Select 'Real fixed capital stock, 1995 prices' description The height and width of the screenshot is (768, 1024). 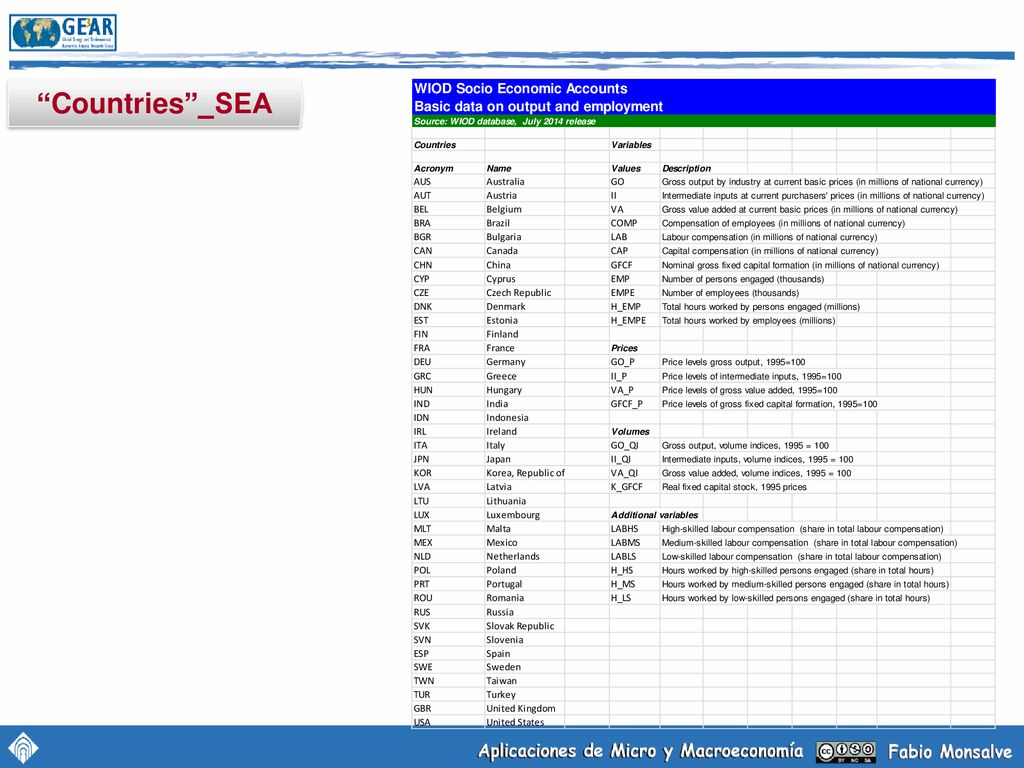734,487
